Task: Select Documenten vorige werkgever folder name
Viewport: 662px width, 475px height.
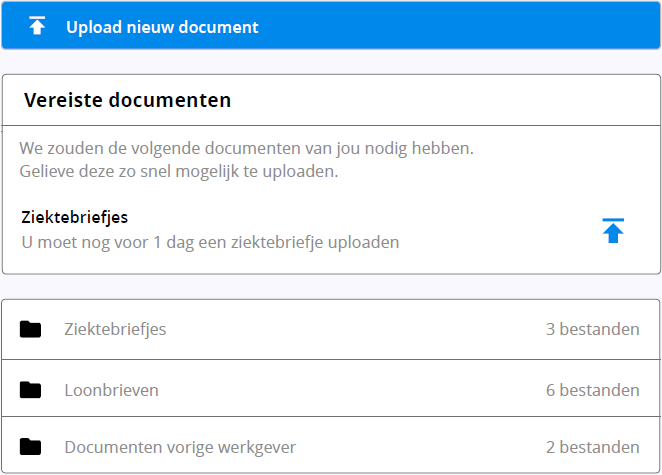Action: coord(180,448)
